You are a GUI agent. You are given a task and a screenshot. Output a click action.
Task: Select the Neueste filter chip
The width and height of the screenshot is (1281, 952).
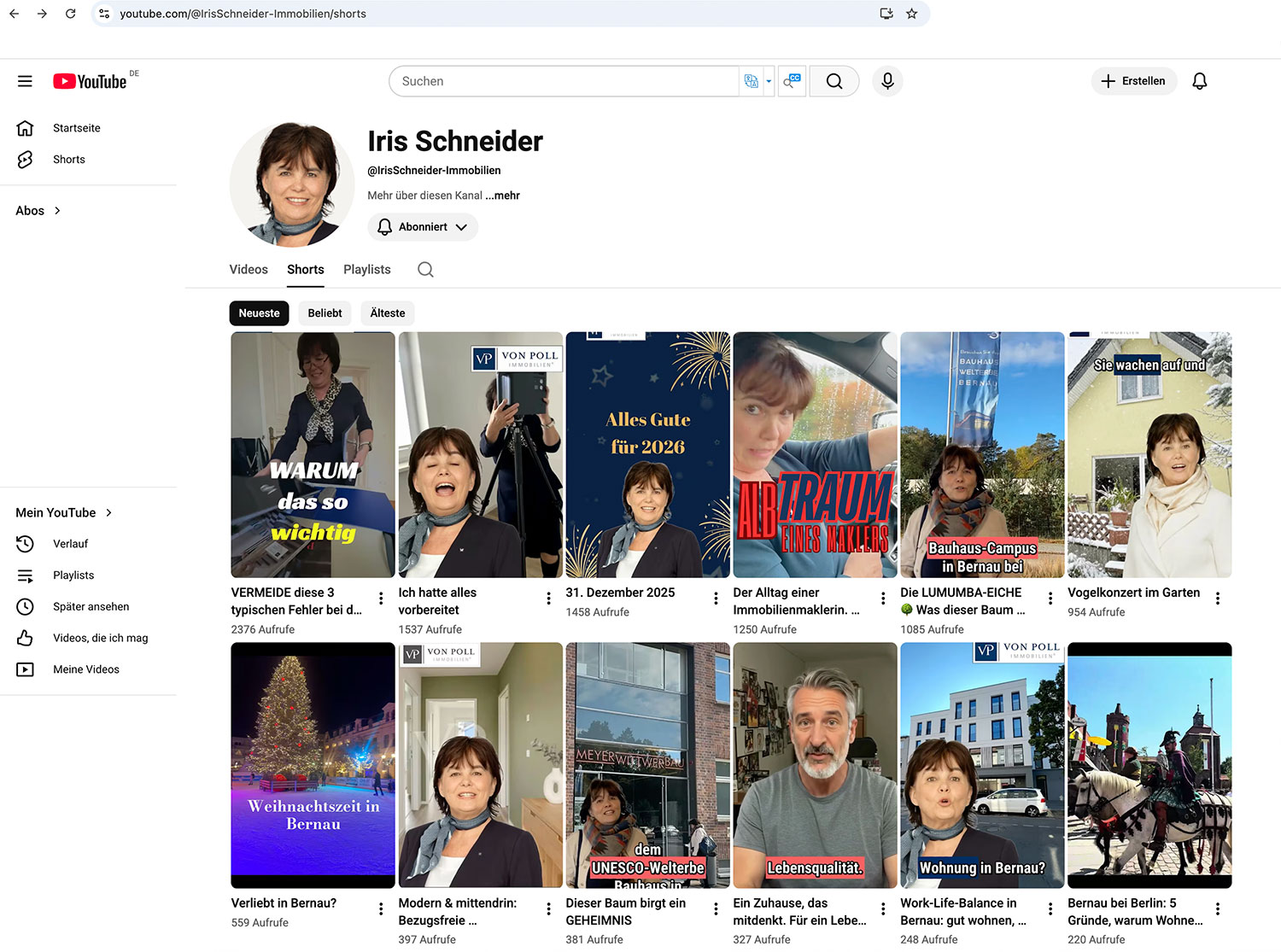click(x=259, y=313)
